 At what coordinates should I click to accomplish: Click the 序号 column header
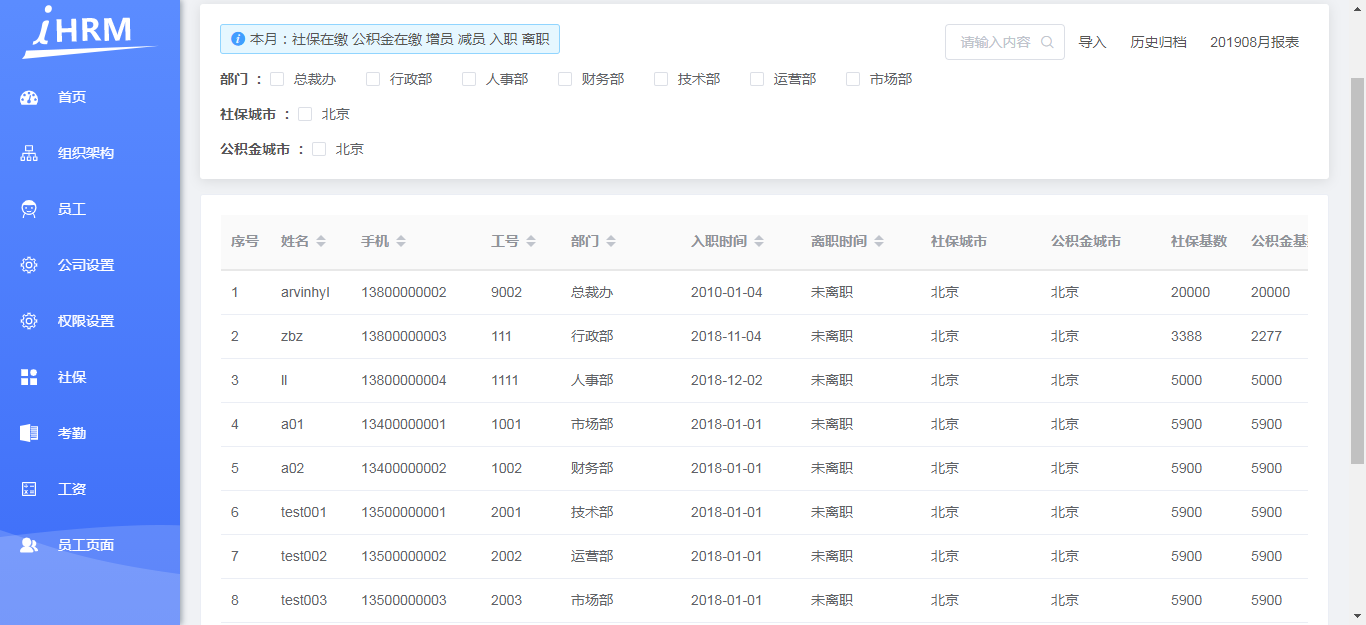pos(245,241)
